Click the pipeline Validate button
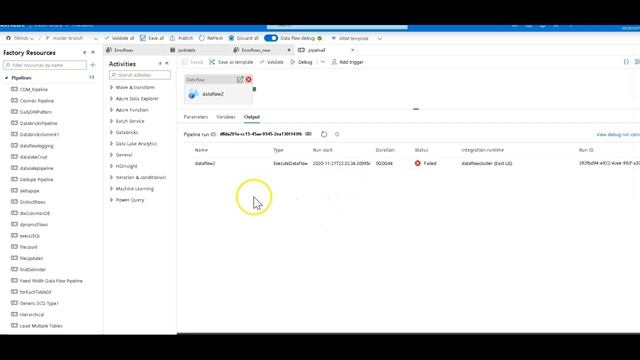This screenshot has width=640, height=360. click(271, 62)
